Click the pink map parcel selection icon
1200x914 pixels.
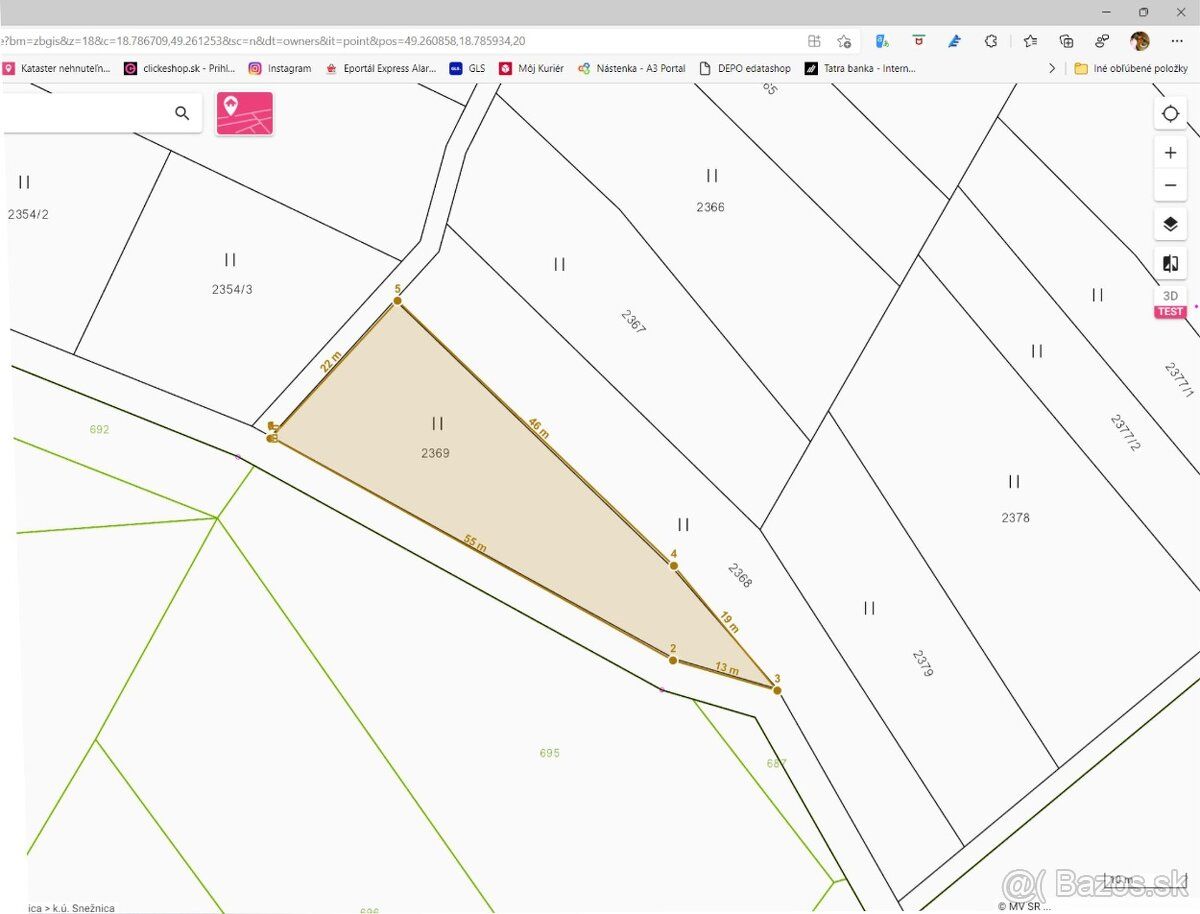pyautogui.click(x=245, y=113)
